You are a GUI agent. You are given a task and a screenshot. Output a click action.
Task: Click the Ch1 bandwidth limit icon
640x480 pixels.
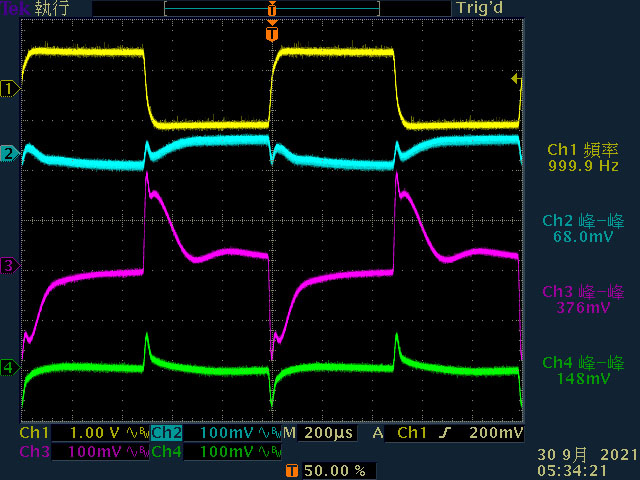[137, 433]
